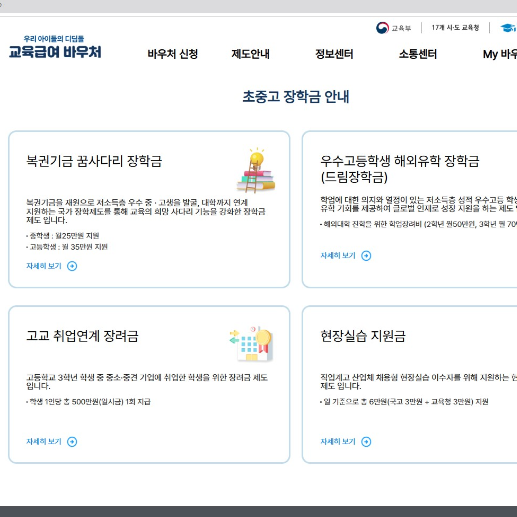
Task: Click the 중학생 : 월25만원 지원 line
Action: click(x=63, y=236)
